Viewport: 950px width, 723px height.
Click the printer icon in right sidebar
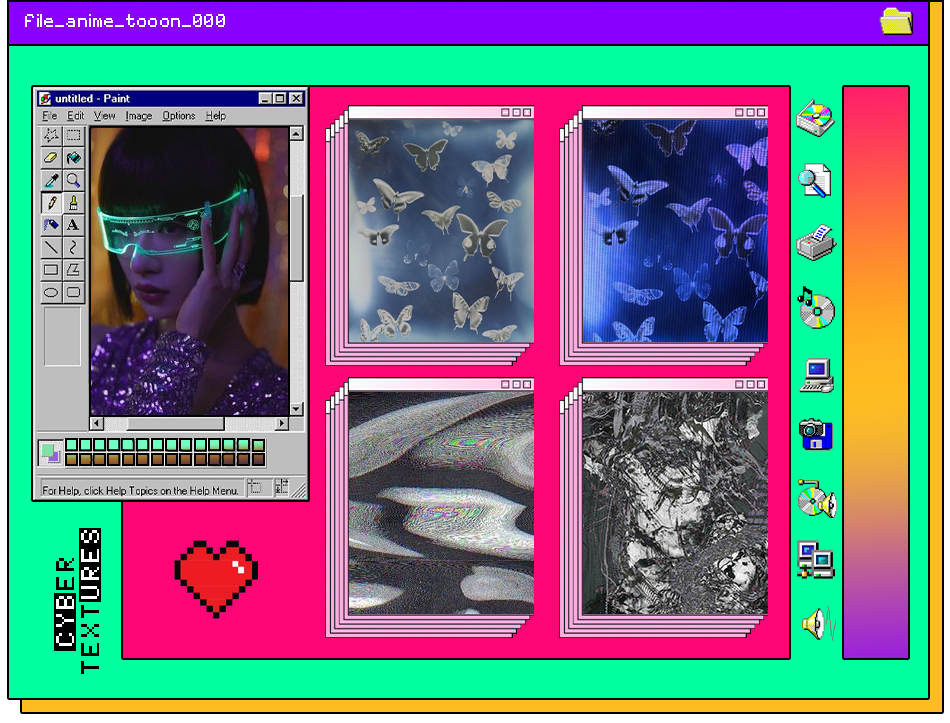[815, 243]
